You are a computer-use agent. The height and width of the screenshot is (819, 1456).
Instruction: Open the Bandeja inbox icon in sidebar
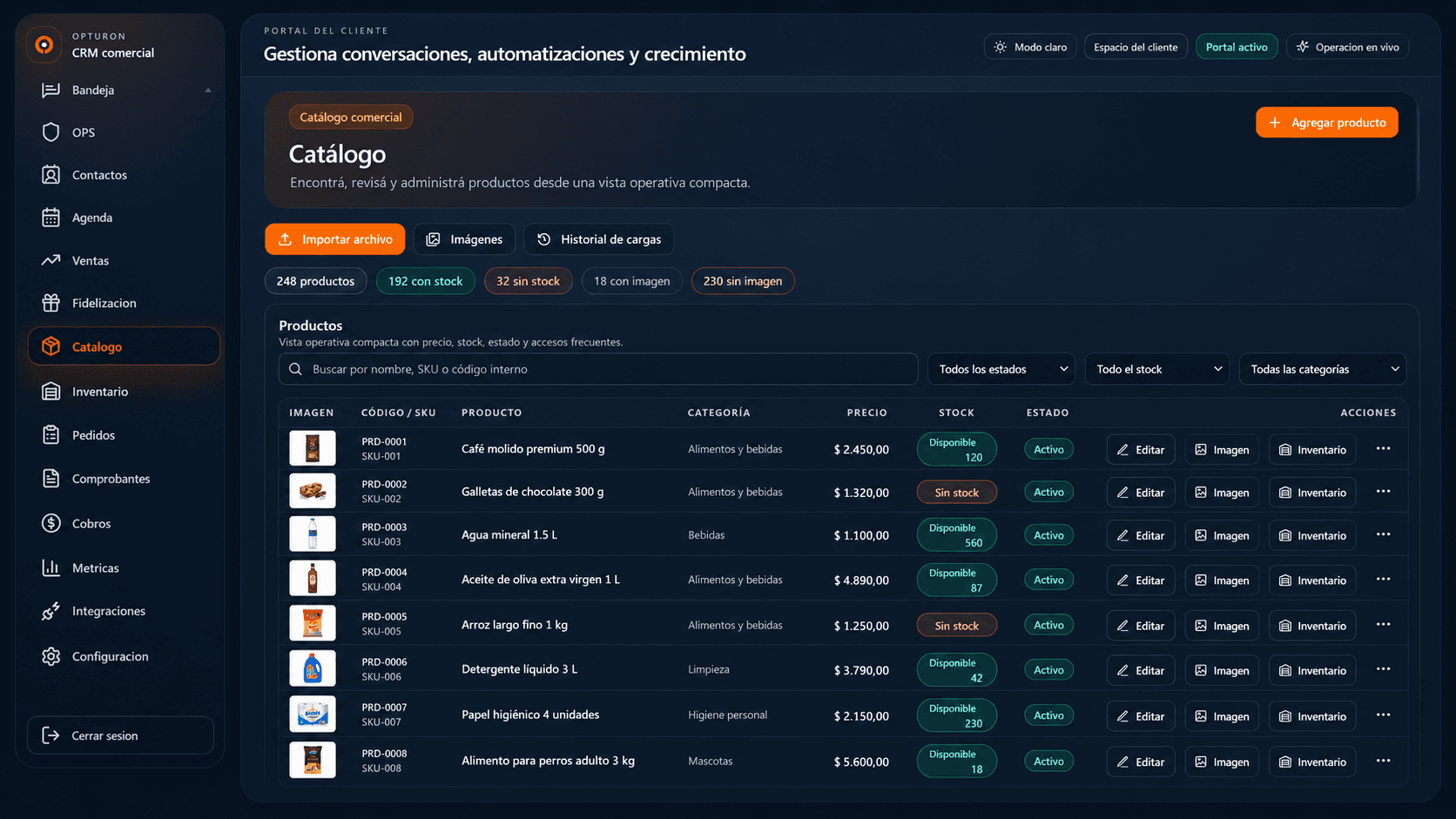point(51,90)
